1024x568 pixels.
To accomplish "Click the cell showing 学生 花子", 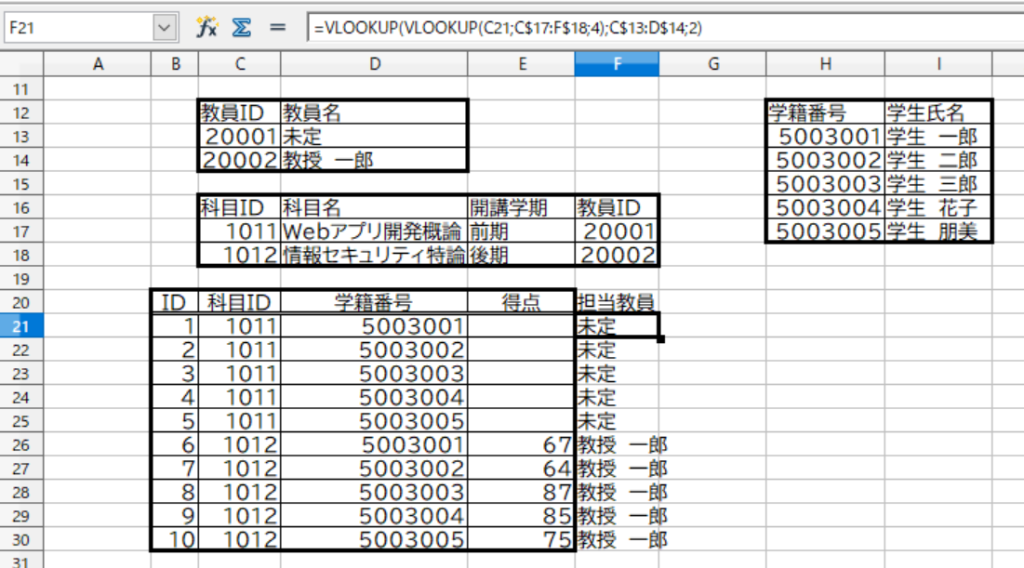I will click(938, 208).
